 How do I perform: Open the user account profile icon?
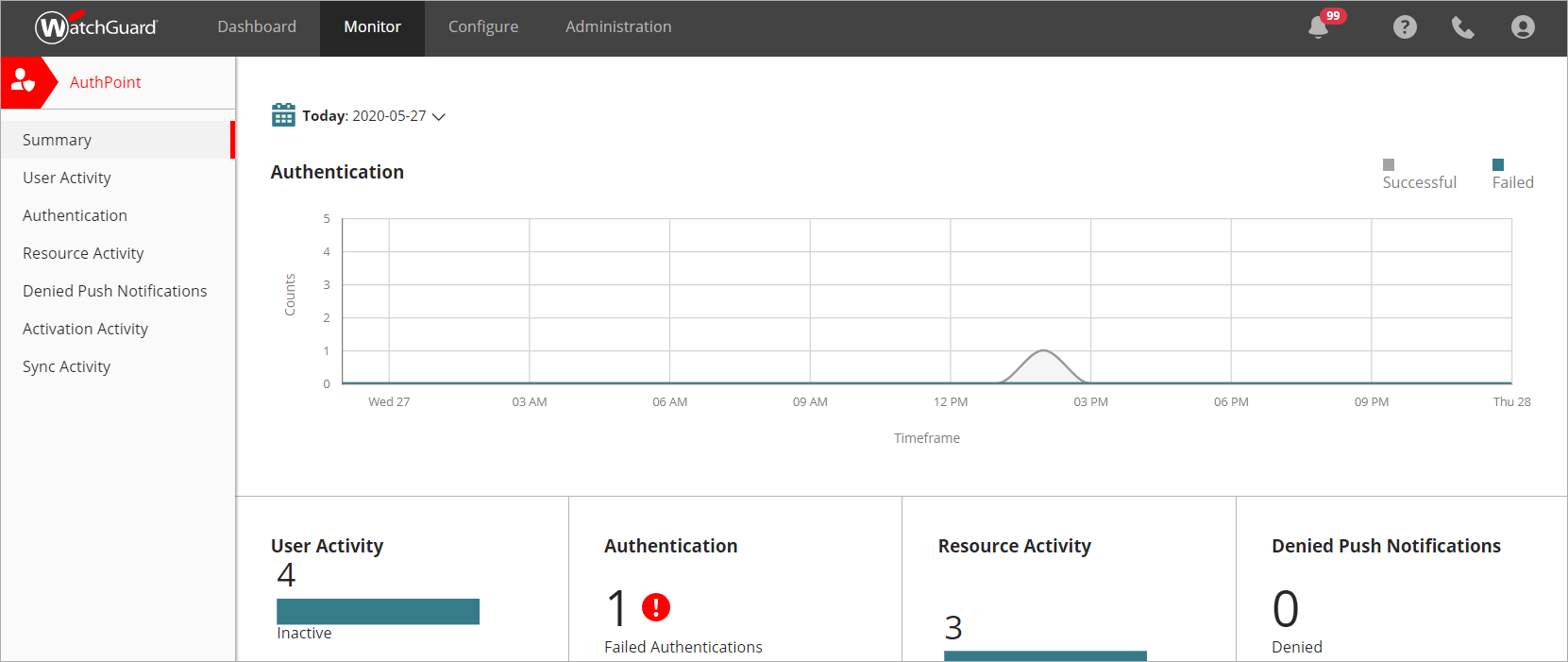(x=1522, y=27)
